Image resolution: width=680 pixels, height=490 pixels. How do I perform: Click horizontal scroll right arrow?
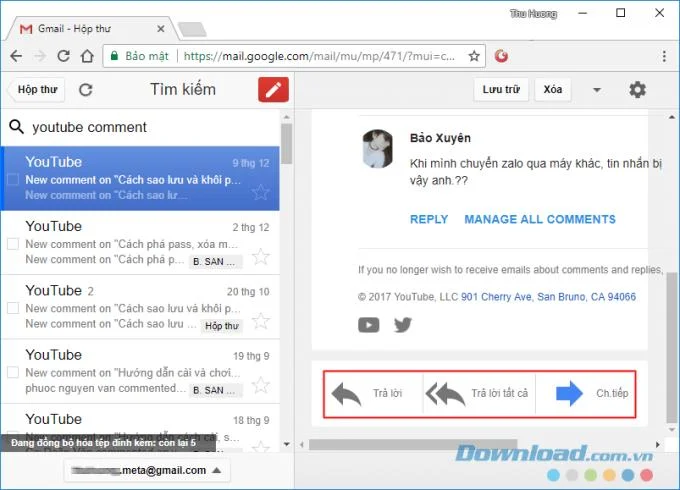tap(657, 444)
